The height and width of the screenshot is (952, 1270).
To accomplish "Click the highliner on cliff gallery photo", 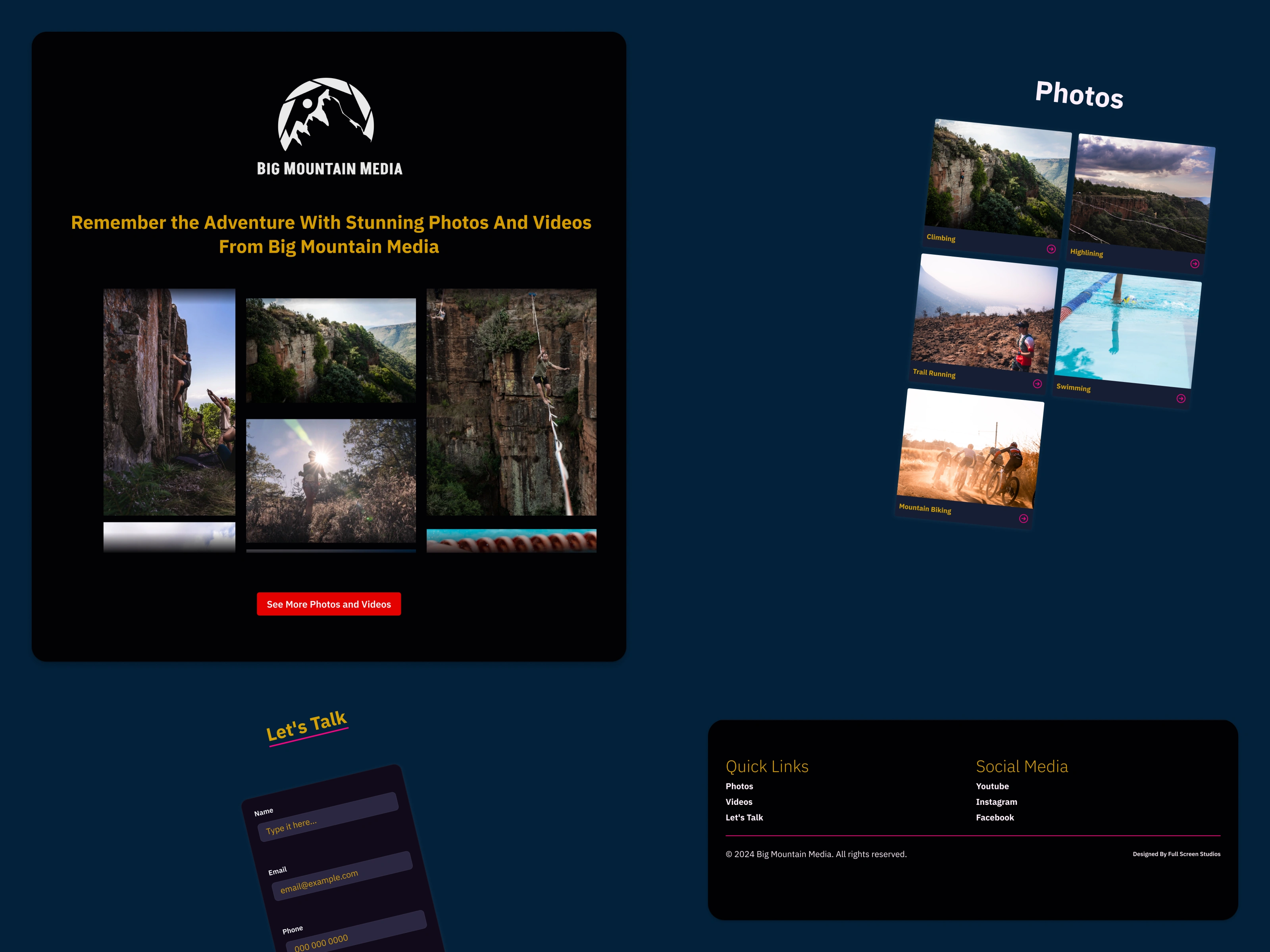I will click(512, 402).
